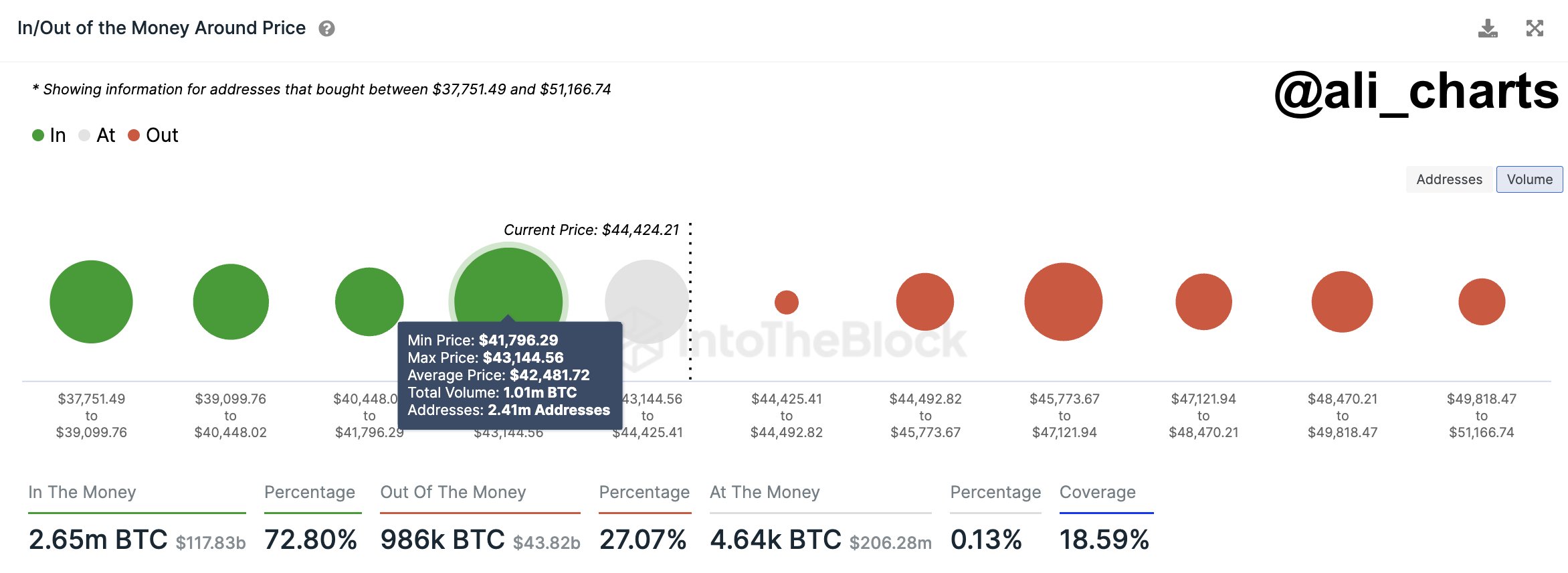Click the In/Out of the Money Around Price title
The height and width of the screenshot is (573, 1568).
(161, 27)
